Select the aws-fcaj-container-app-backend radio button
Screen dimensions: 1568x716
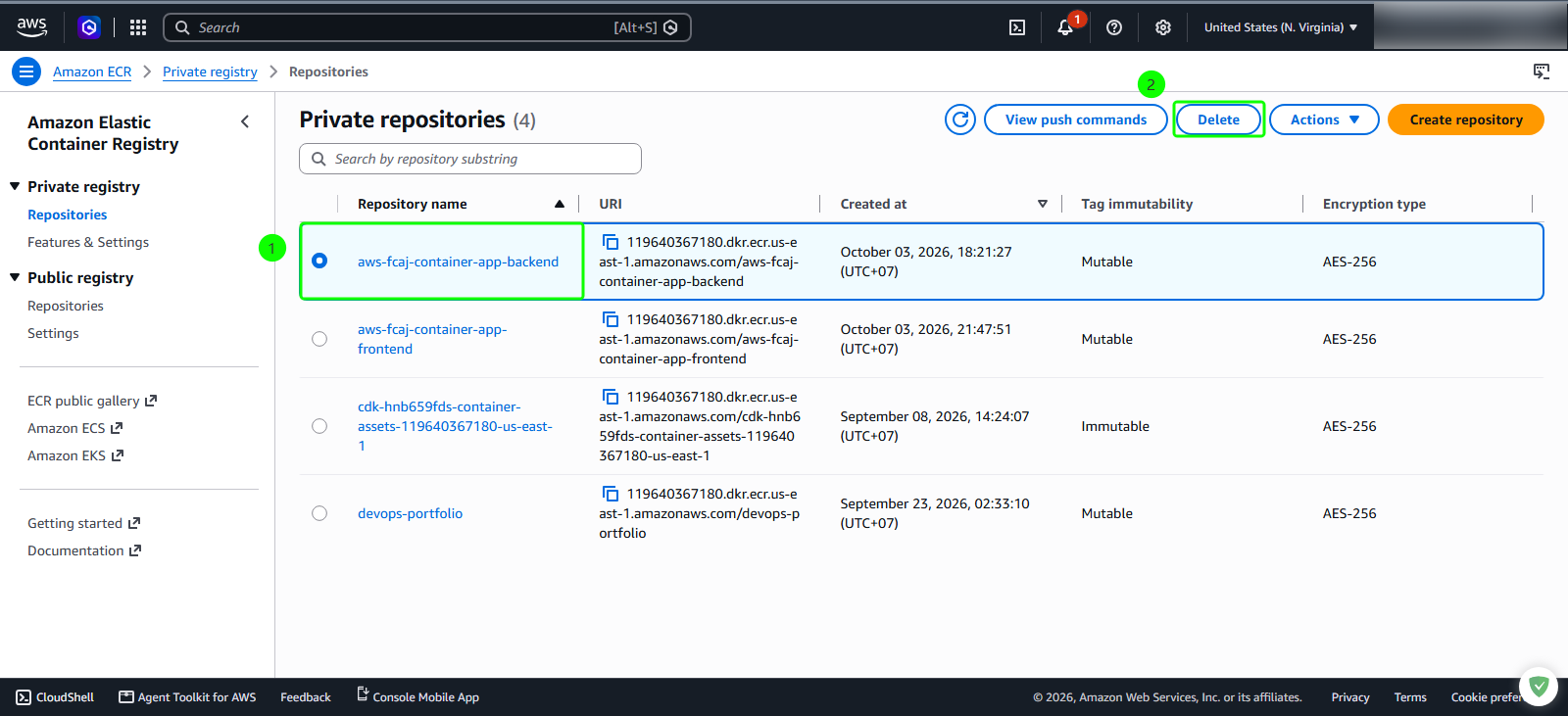(319, 261)
